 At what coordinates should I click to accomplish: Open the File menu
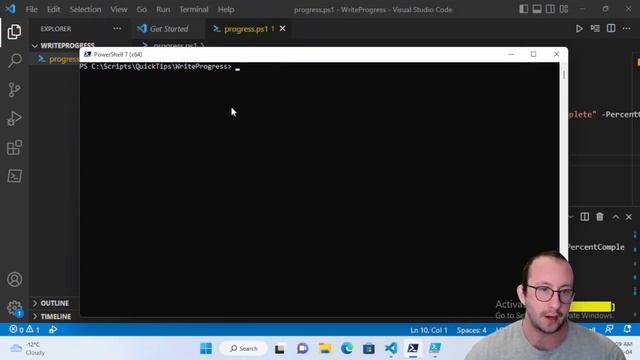31,9
